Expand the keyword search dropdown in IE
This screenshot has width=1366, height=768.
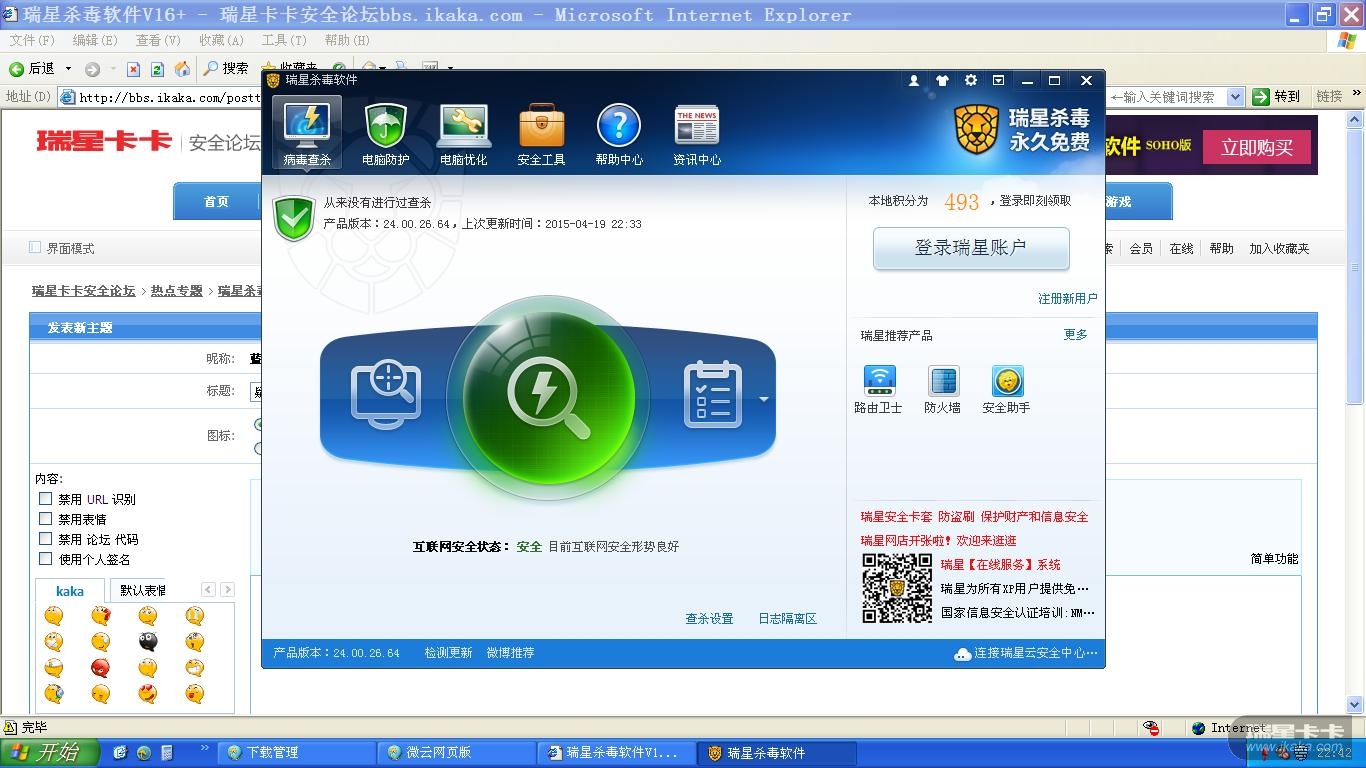[x=1235, y=97]
